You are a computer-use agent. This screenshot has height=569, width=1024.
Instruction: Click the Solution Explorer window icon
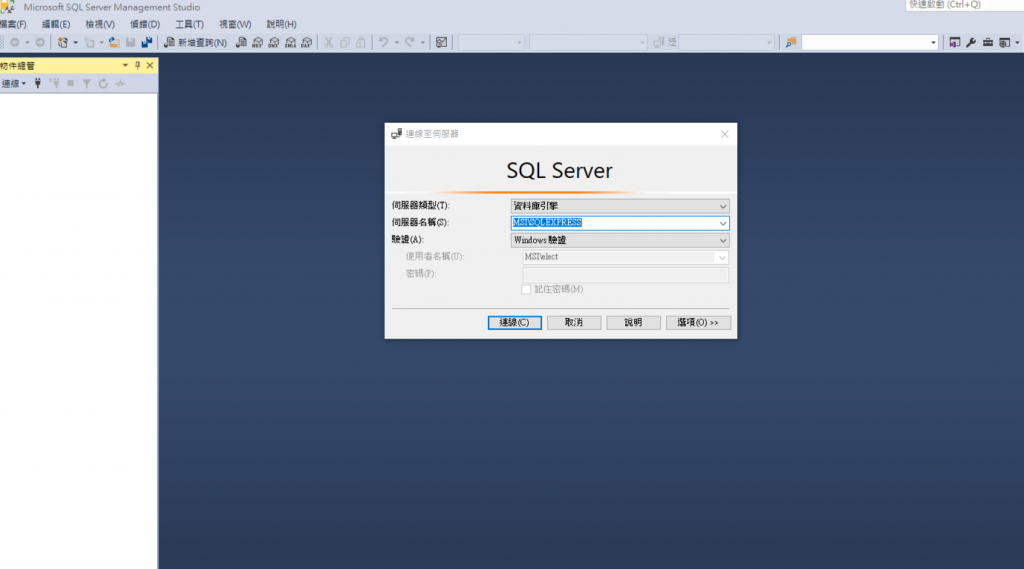coord(955,42)
